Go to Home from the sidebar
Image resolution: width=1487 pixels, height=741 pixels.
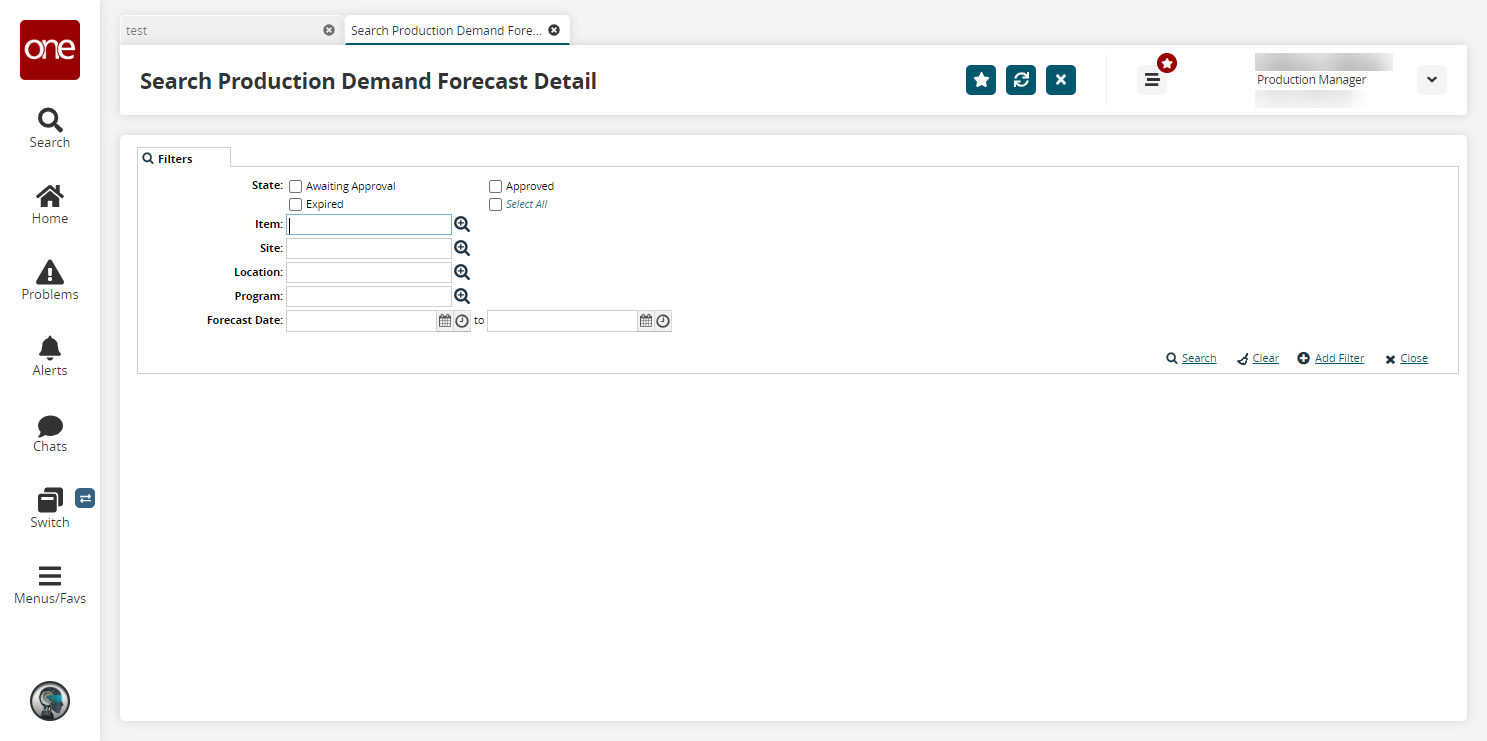tap(50, 205)
